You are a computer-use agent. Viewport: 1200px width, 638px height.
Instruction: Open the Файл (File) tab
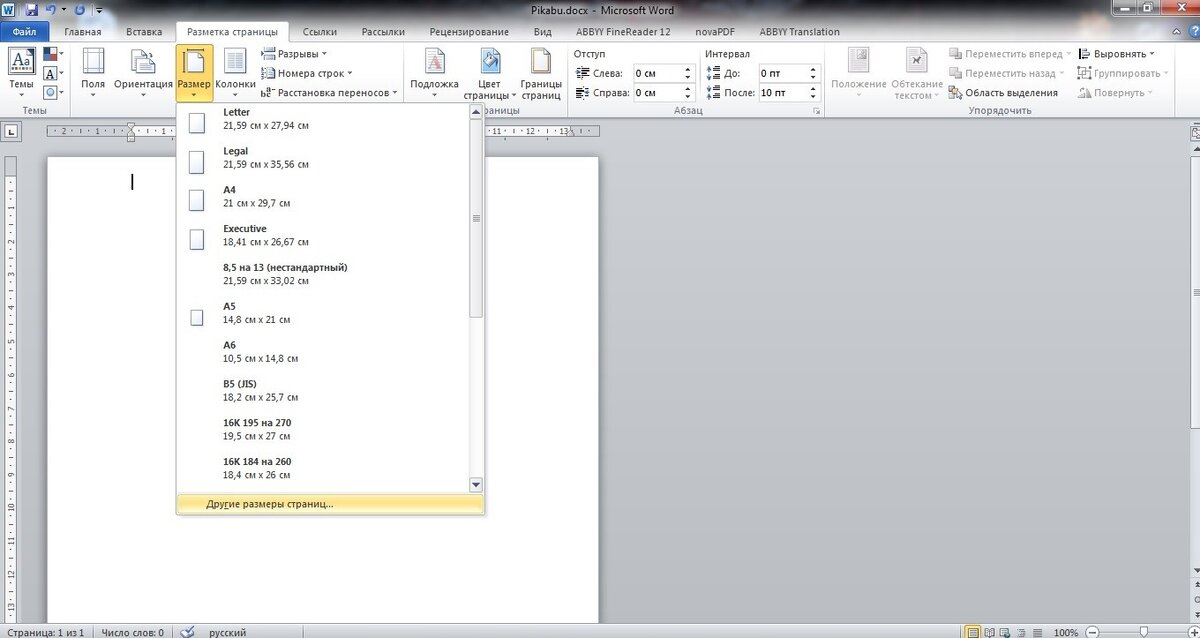tap(24, 31)
